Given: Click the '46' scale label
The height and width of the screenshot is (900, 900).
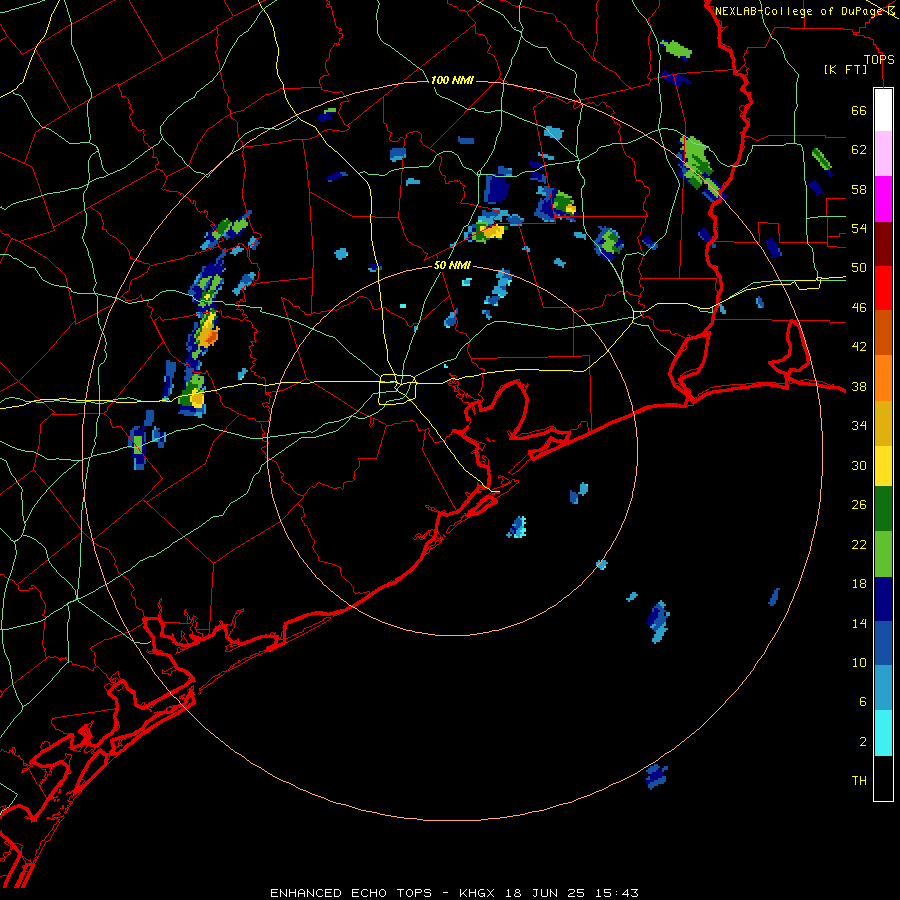Looking at the screenshot, I should (x=859, y=308).
